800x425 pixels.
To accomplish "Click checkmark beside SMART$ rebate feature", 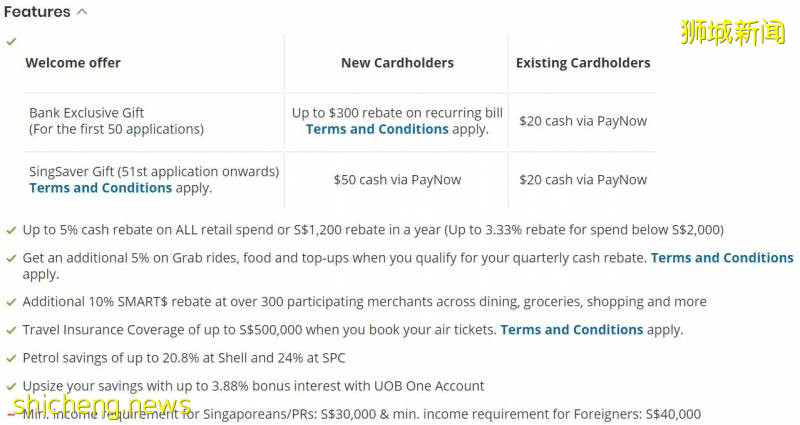I will click(x=11, y=302).
